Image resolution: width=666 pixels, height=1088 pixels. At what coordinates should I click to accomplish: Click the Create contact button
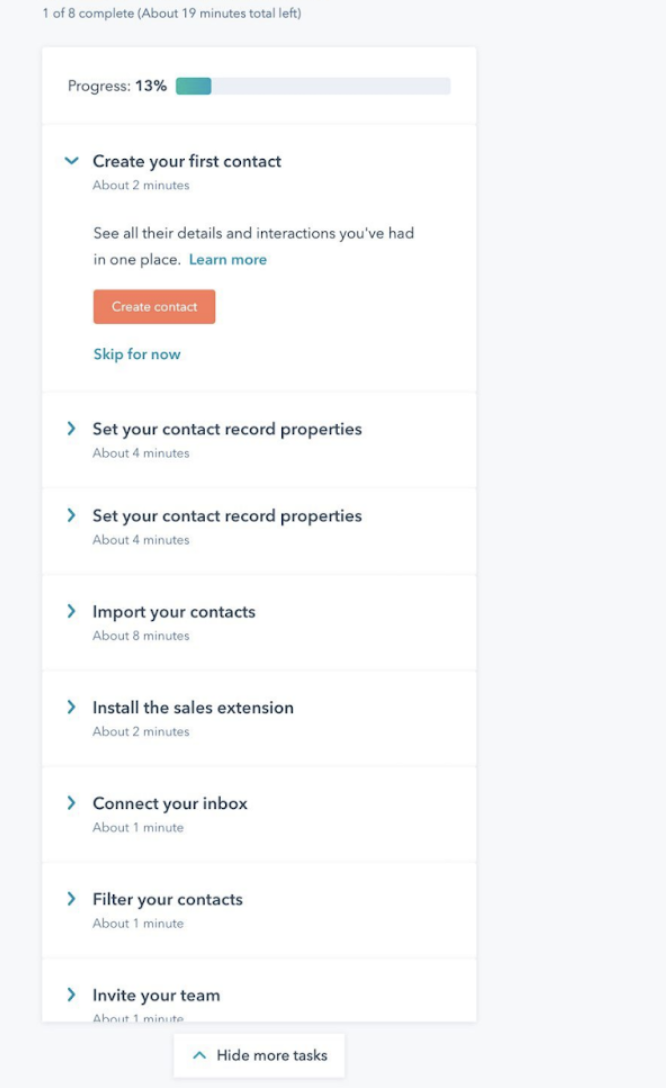[x=154, y=306]
